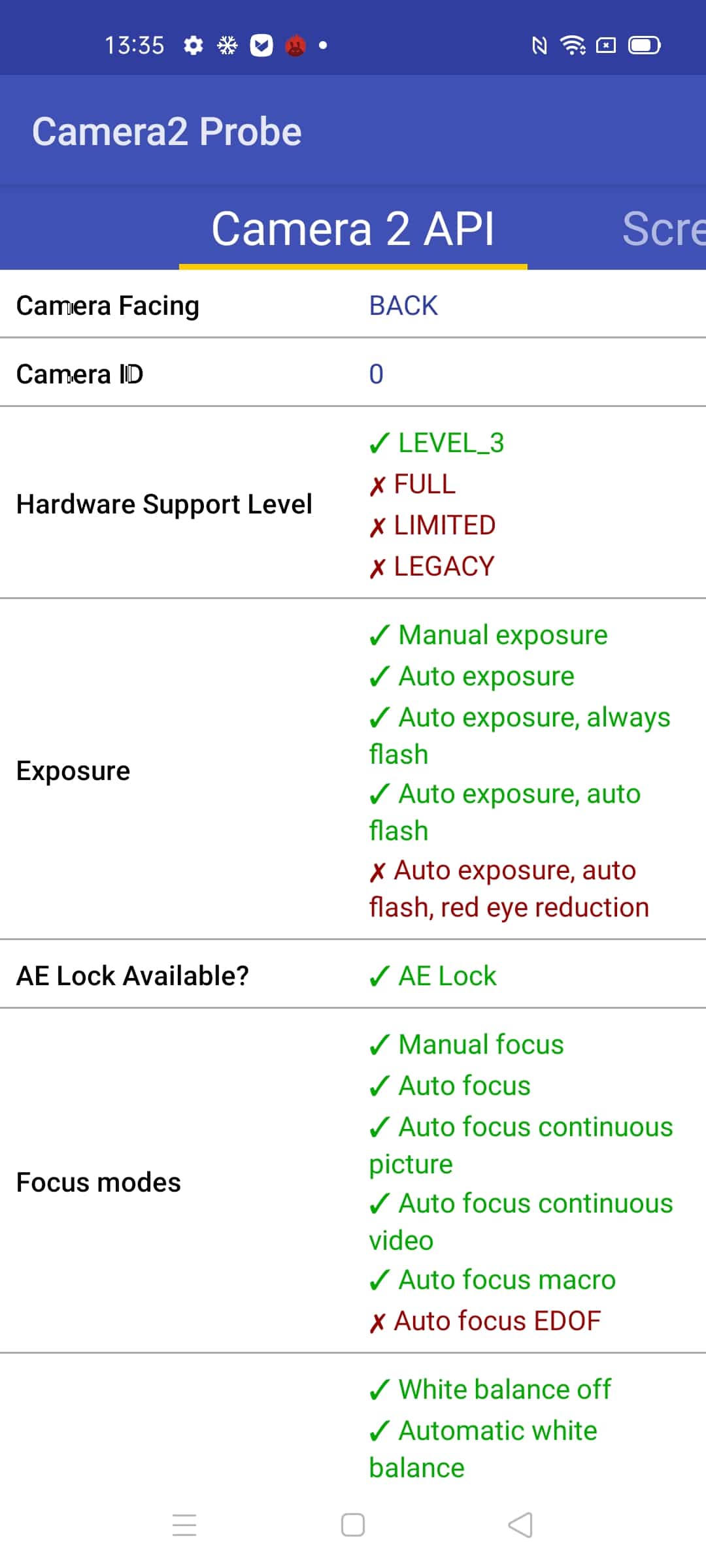Tap the Camera ID value 0

(376, 374)
